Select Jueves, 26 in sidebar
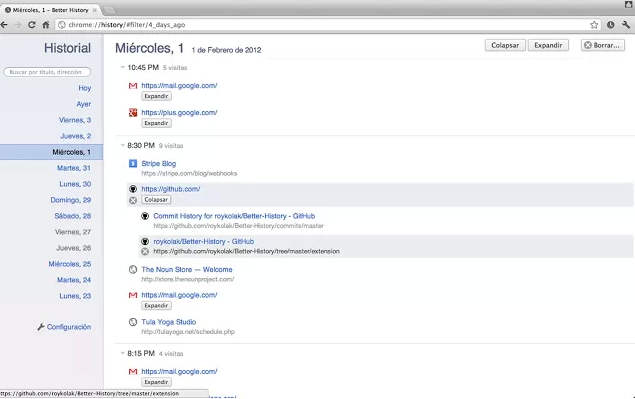This screenshot has width=635, height=399. click(x=74, y=248)
